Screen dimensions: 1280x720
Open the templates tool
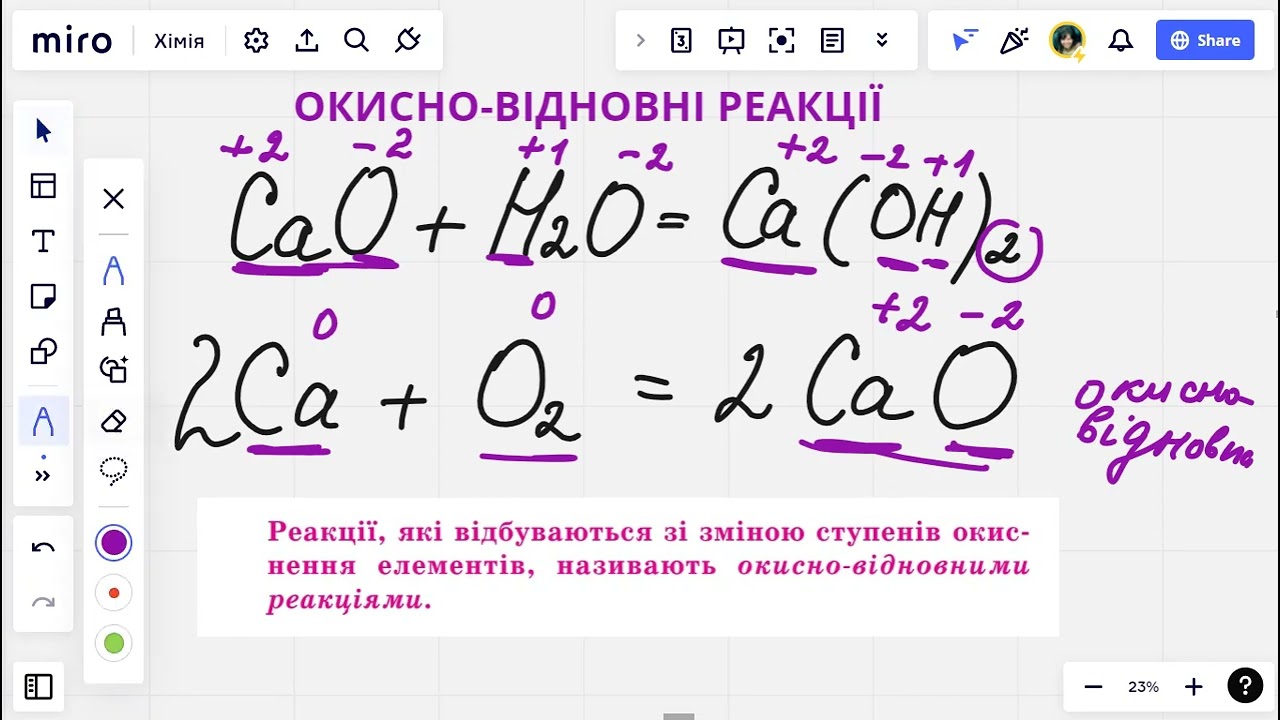pyautogui.click(x=43, y=186)
